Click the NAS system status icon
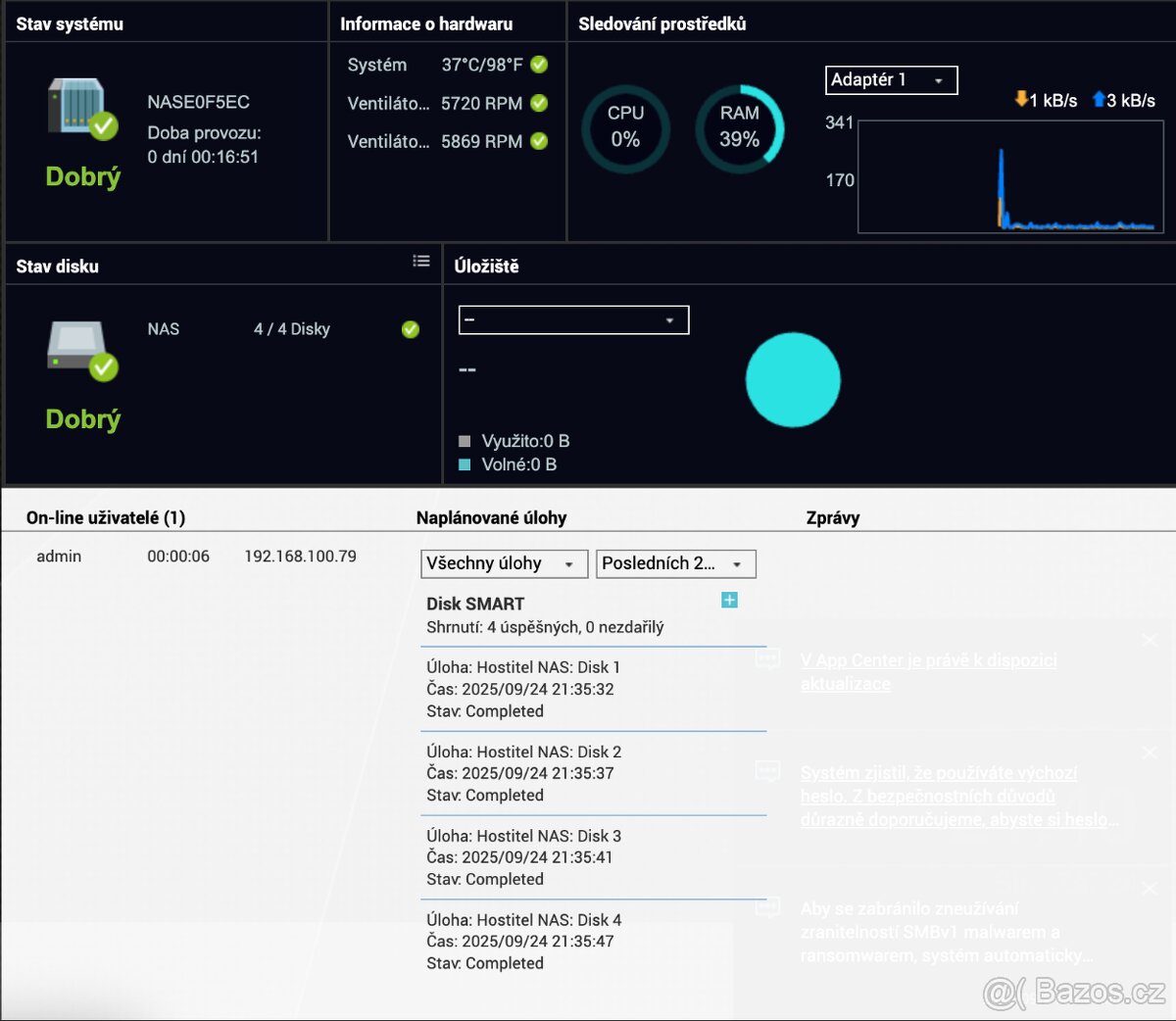Image resolution: width=1176 pixels, height=1021 pixels. [x=80, y=108]
